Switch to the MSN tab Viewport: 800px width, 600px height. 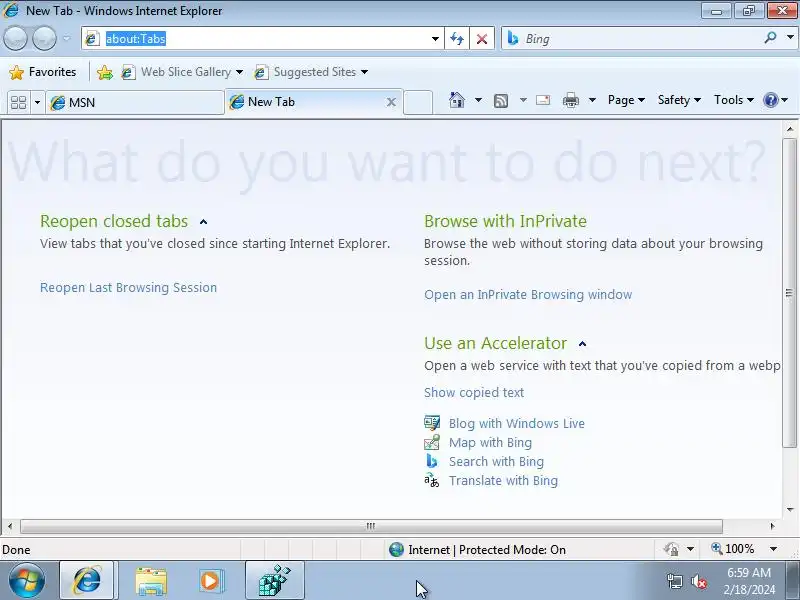[135, 103]
